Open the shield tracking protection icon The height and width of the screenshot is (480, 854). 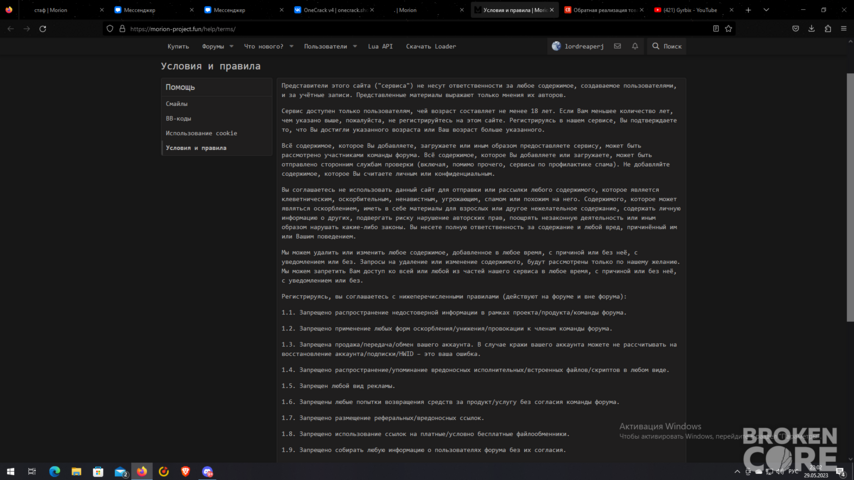click(x=110, y=29)
